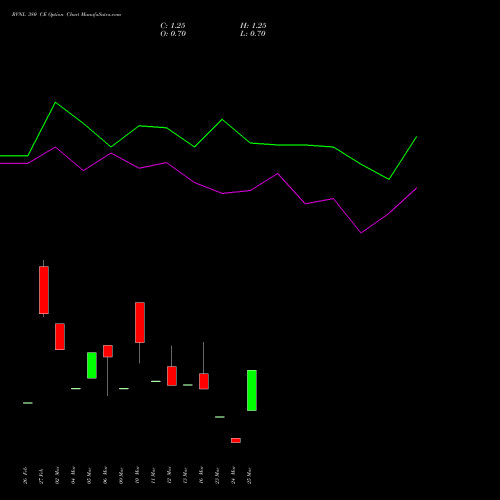Select the '04 Mar' date axis label
The height and width of the screenshot is (500, 500).
pos(73,476)
